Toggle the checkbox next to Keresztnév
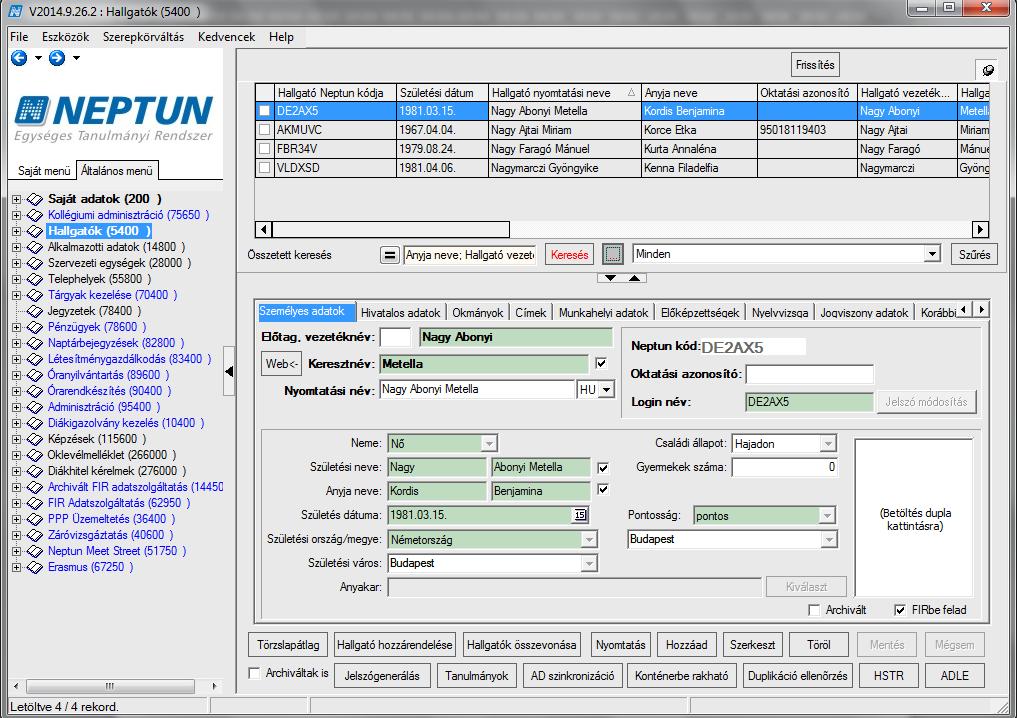Viewport: 1017px width, 718px height. 601,363
